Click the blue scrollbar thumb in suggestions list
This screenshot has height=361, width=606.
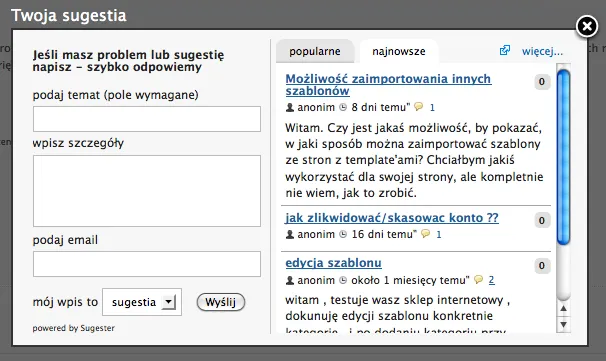pos(563,157)
